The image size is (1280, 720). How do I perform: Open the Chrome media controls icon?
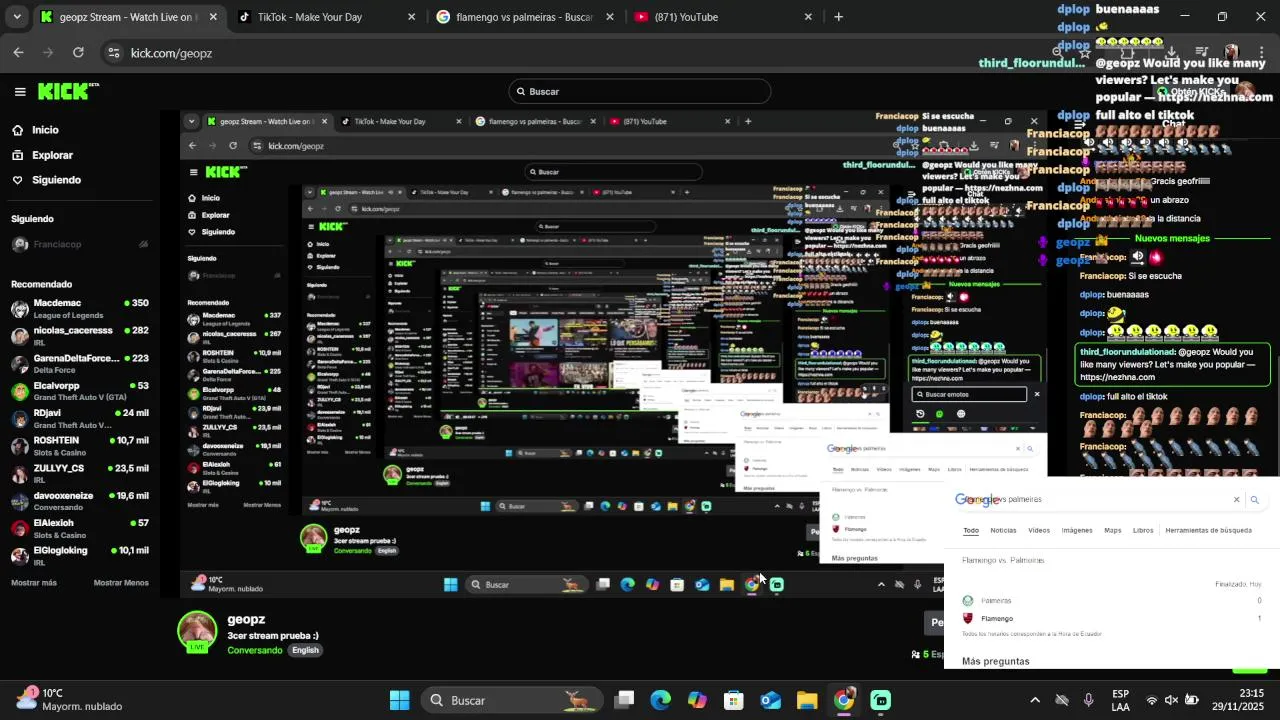1202,53
